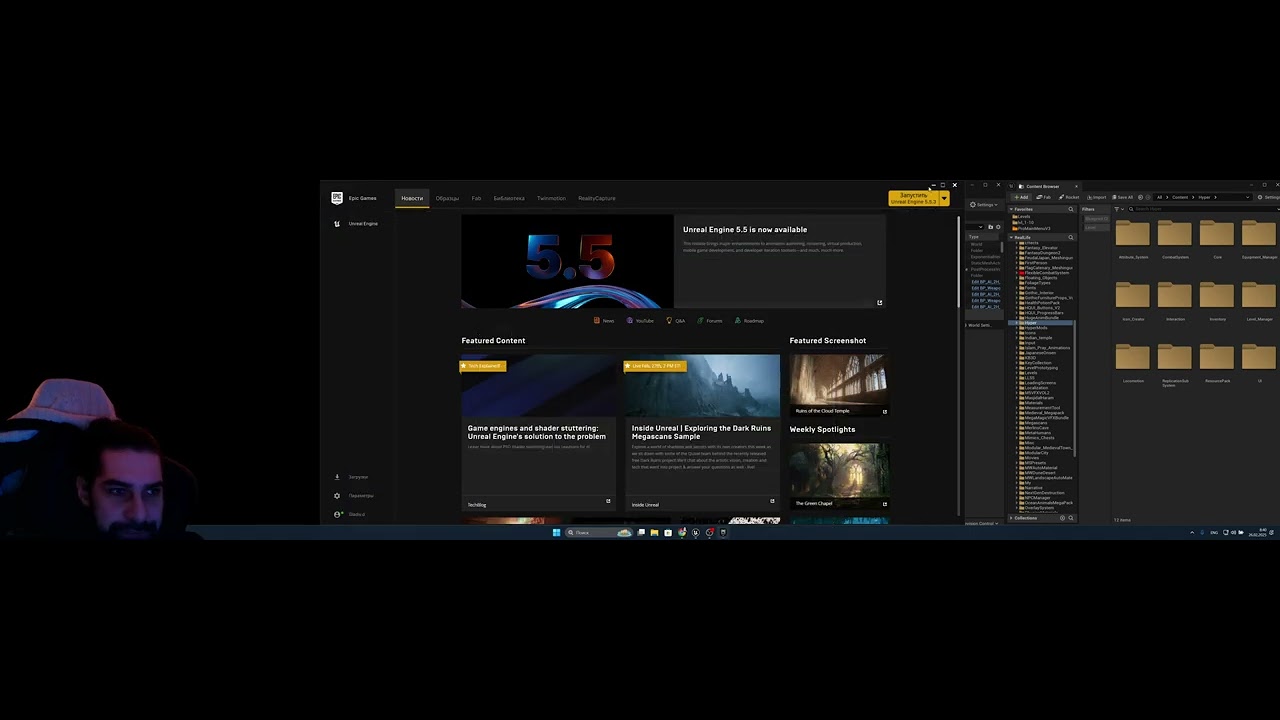Expand the FlexibleCombatSystem folder

tap(1017, 273)
